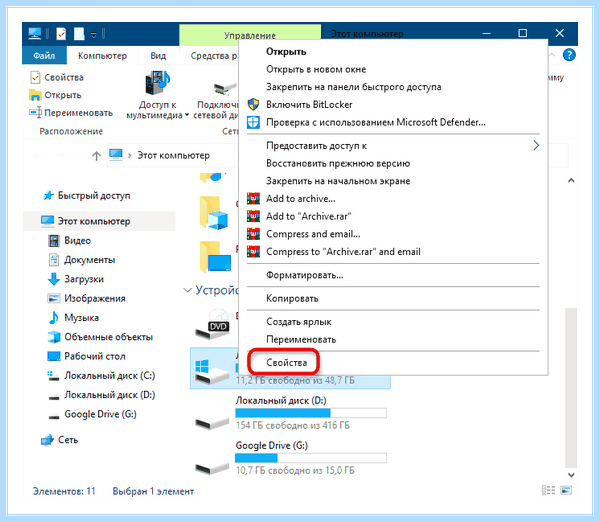Click the new folder quick access icon
600x522 pixels.
click(79, 34)
